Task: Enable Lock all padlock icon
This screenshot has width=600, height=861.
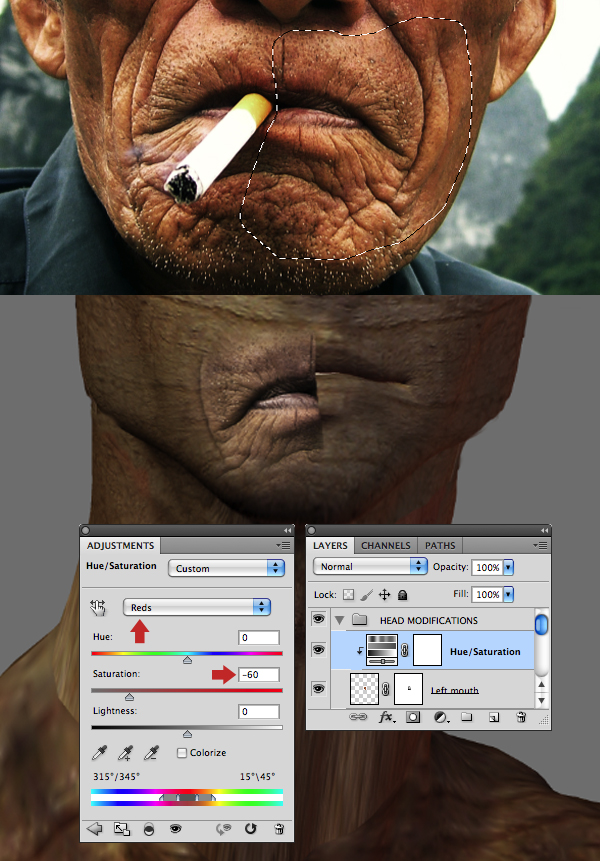Action: click(402, 595)
